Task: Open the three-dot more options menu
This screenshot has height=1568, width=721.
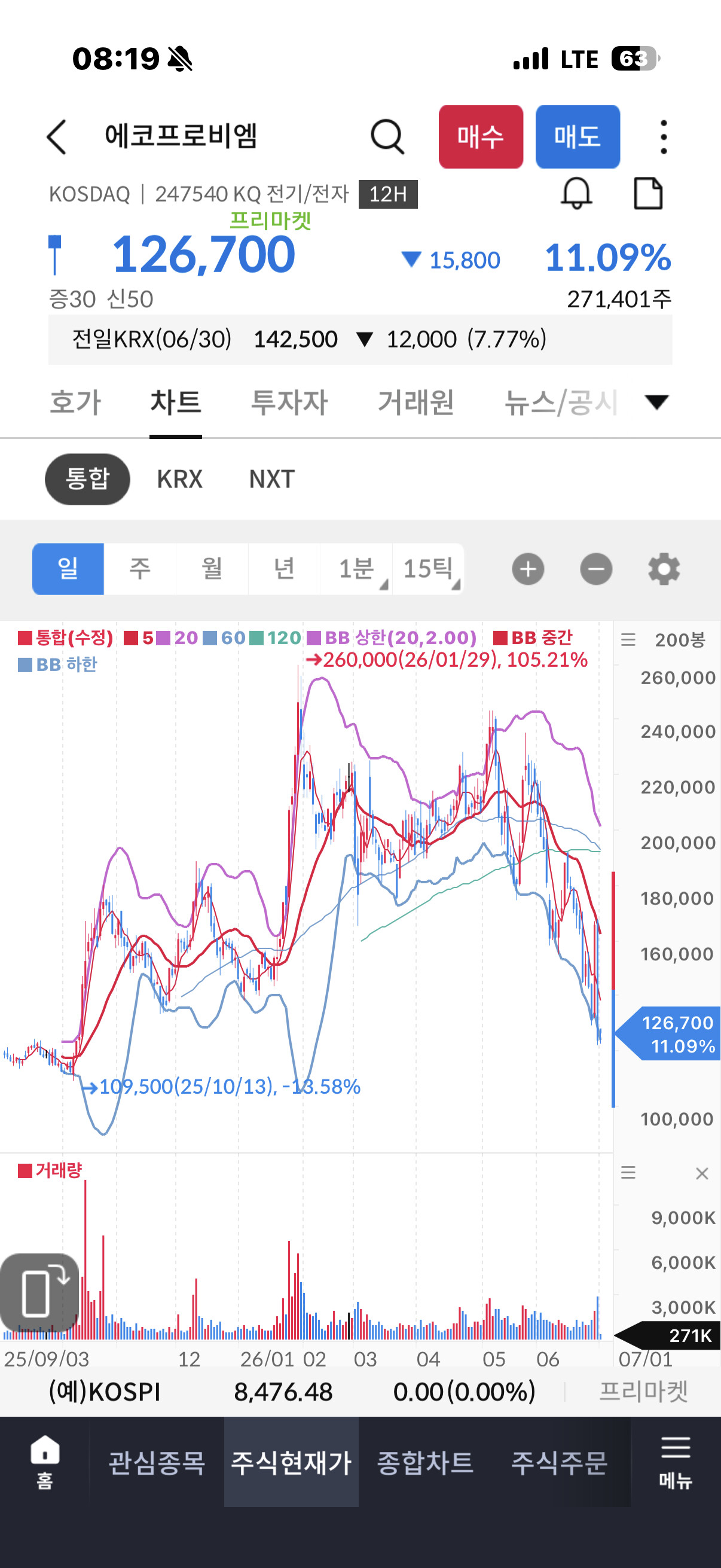Action: click(x=663, y=136)
